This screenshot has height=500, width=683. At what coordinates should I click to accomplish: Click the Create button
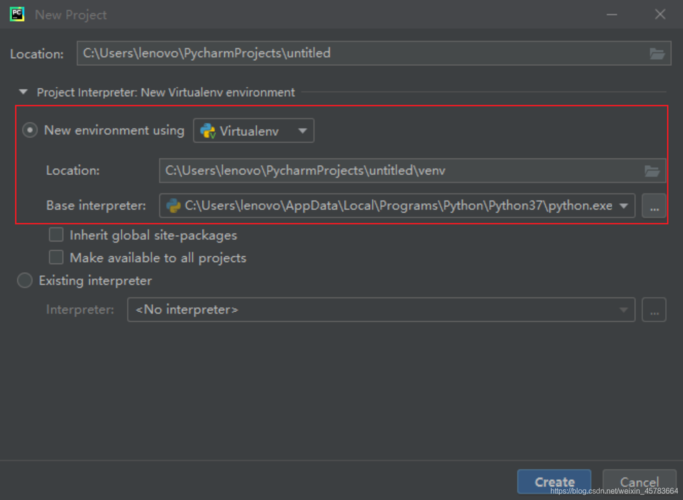554,482
